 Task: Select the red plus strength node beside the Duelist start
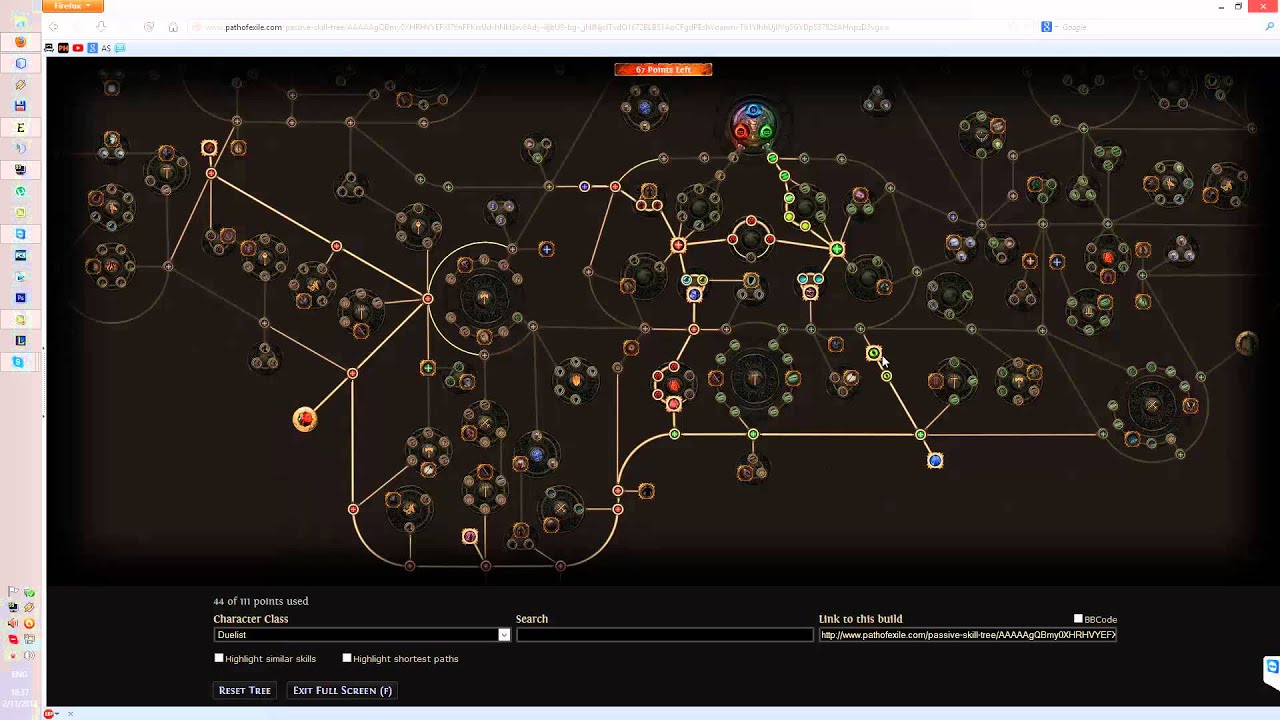coord(678,245)
